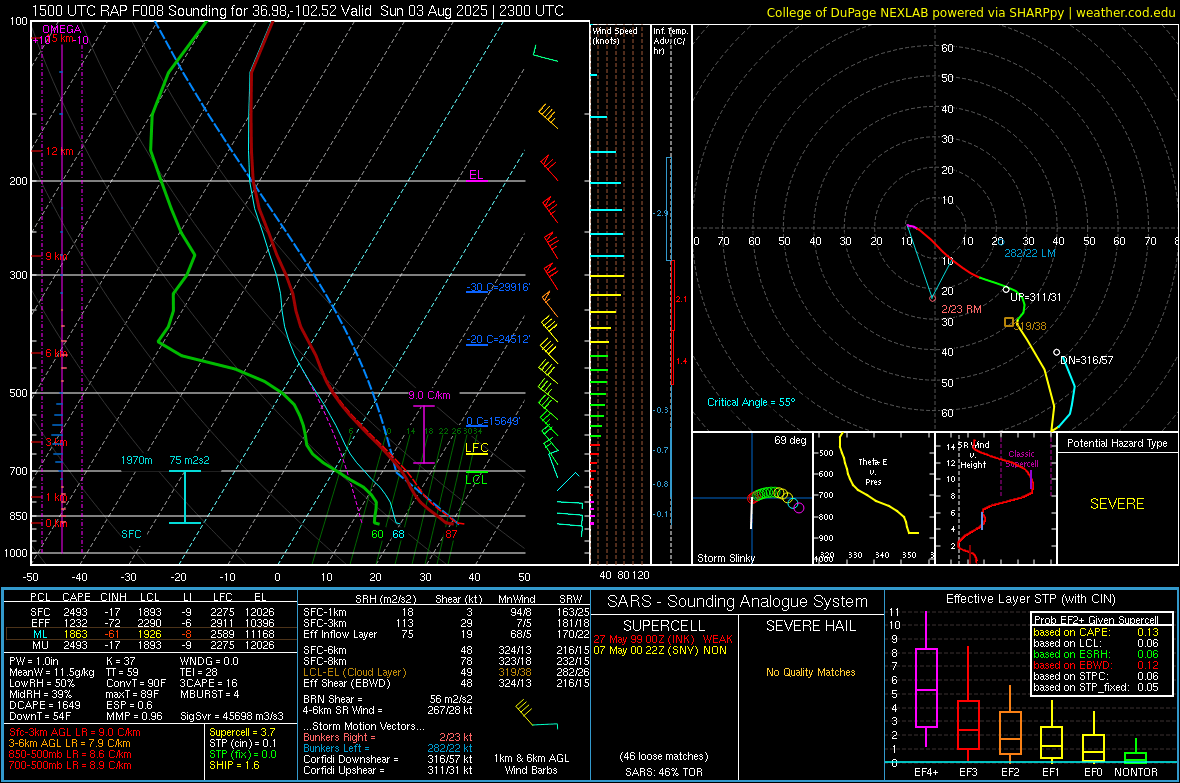Viewport: 1180px width, 783px height.
Task: Click the magenta '9.0 C/km' lapse rate label
Action: (429, 395)
